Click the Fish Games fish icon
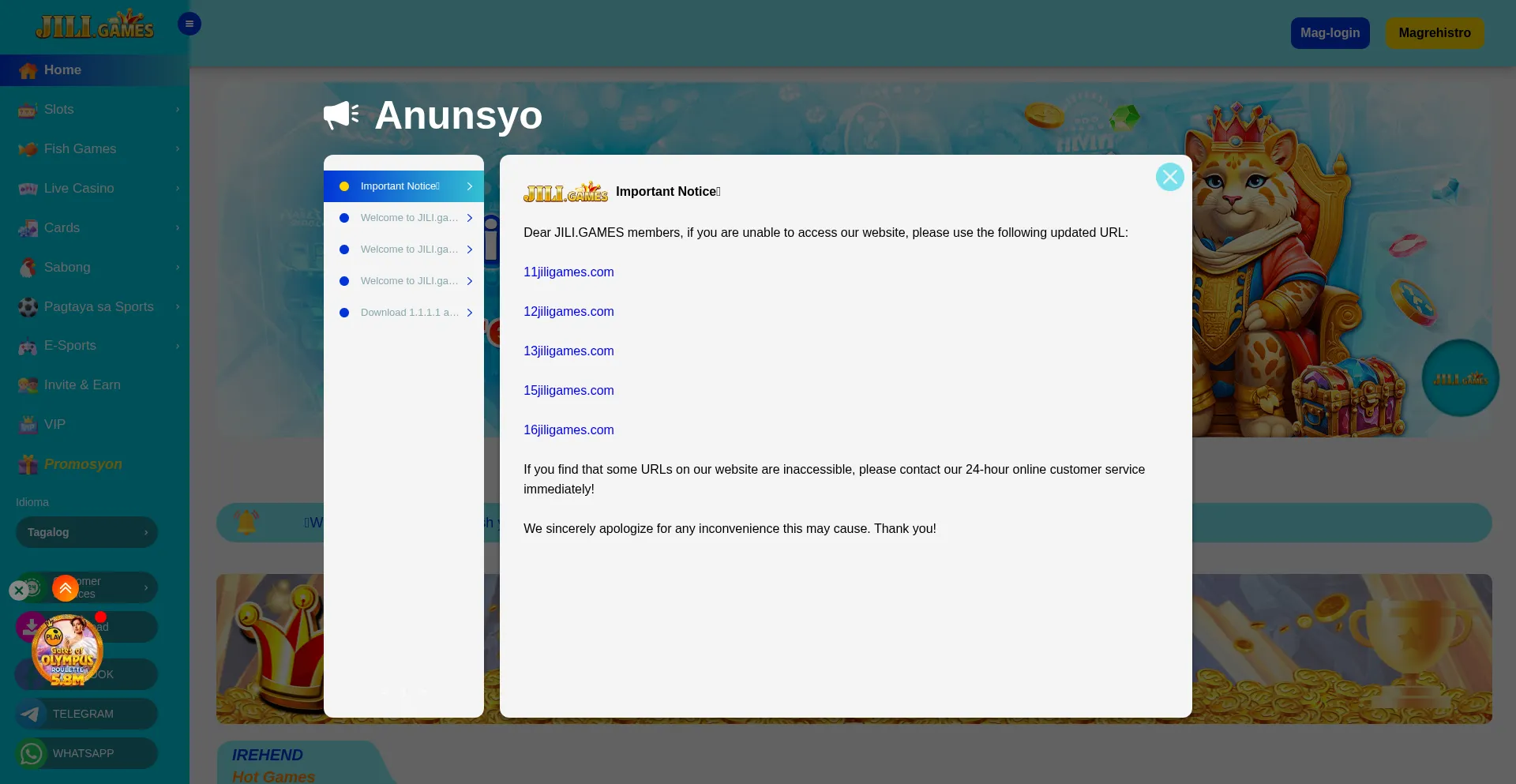Viewport: 1516px width, 784px height. [28, 149]
